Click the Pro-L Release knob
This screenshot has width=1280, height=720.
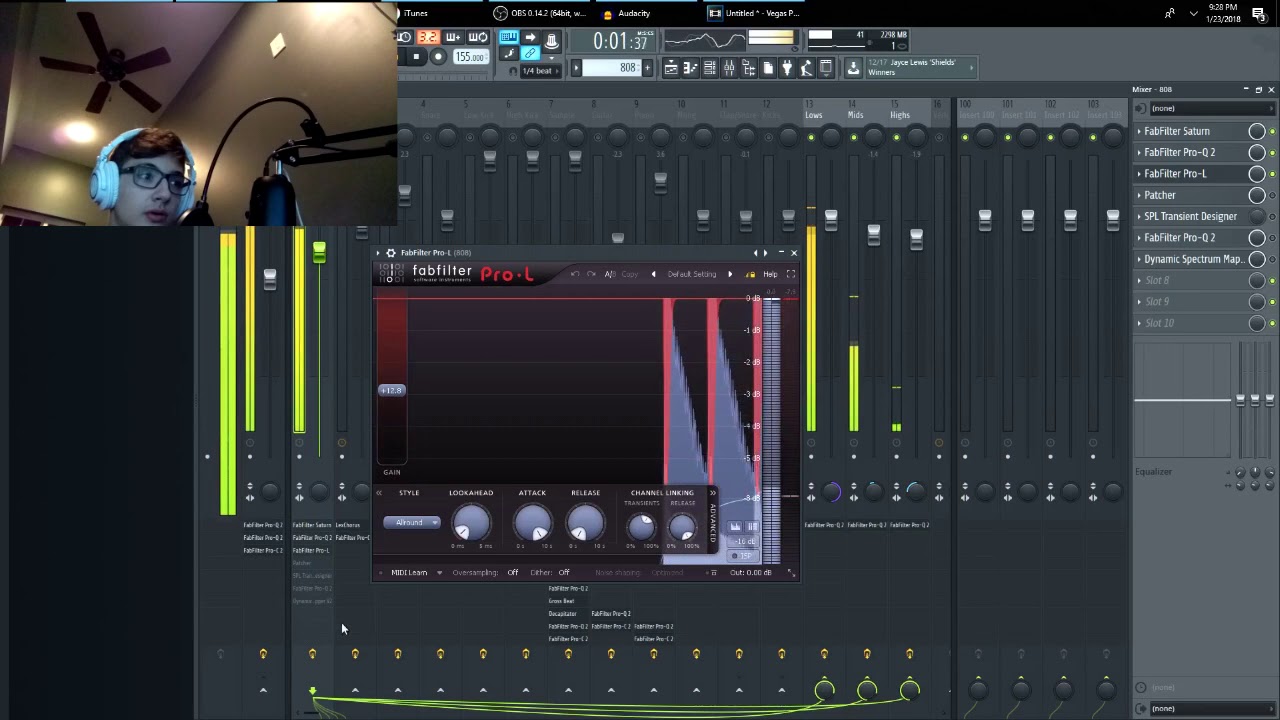coord(585,523)
